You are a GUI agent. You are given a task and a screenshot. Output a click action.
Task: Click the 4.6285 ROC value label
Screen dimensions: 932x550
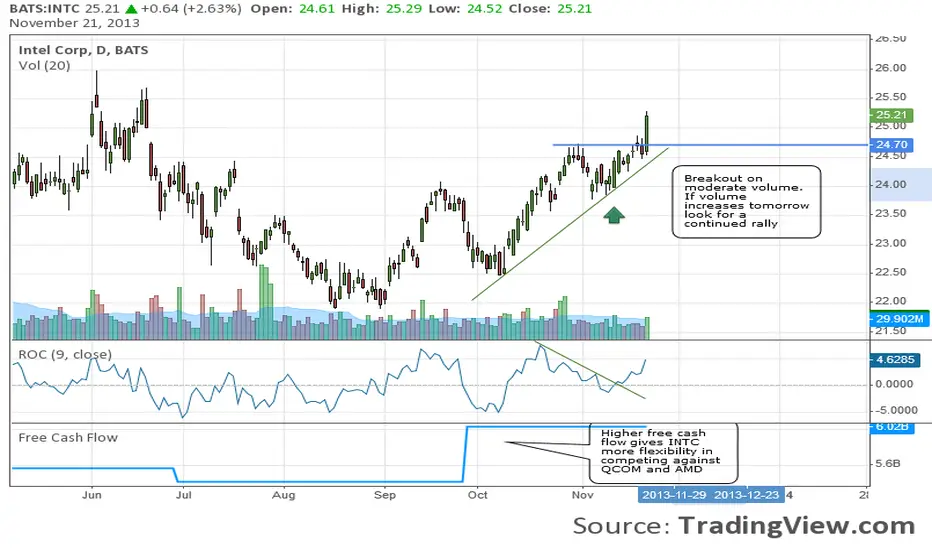[x=895, y=360]
